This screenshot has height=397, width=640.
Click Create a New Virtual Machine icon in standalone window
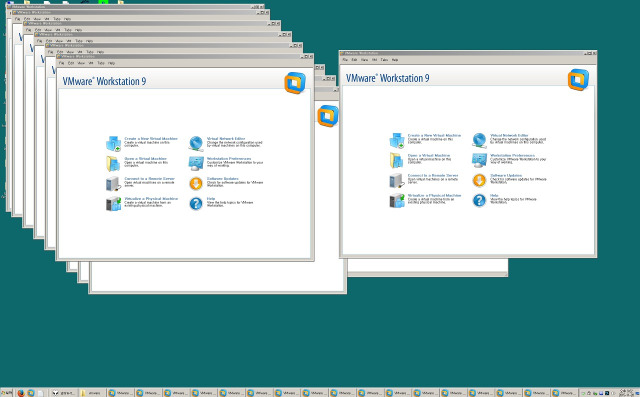(396, 140)
